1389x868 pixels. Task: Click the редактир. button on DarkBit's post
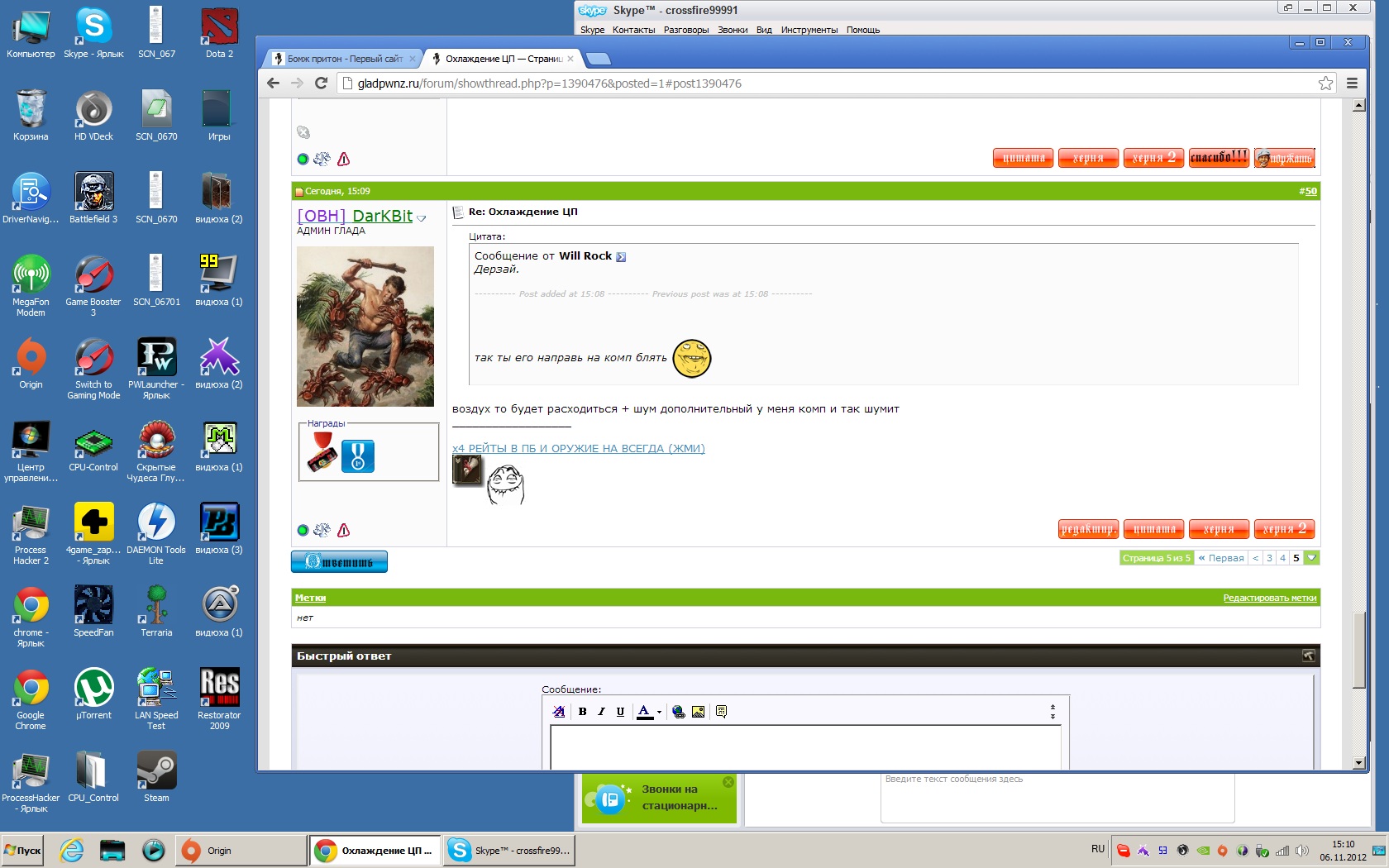1088,529
